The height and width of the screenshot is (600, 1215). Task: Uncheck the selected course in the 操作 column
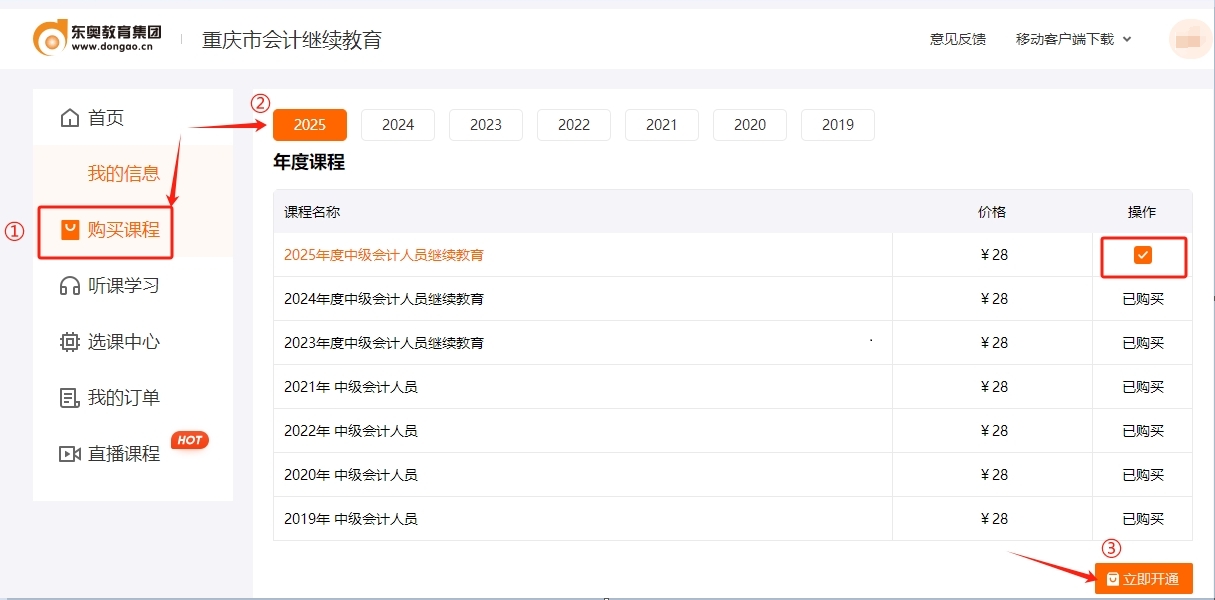point(1141,255)
